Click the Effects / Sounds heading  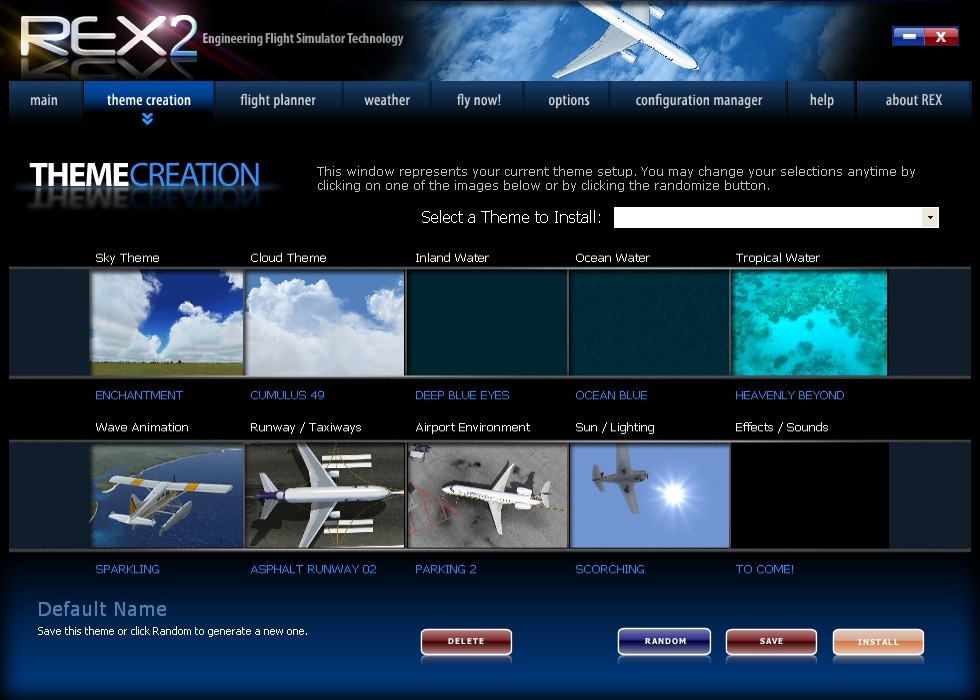781,427
